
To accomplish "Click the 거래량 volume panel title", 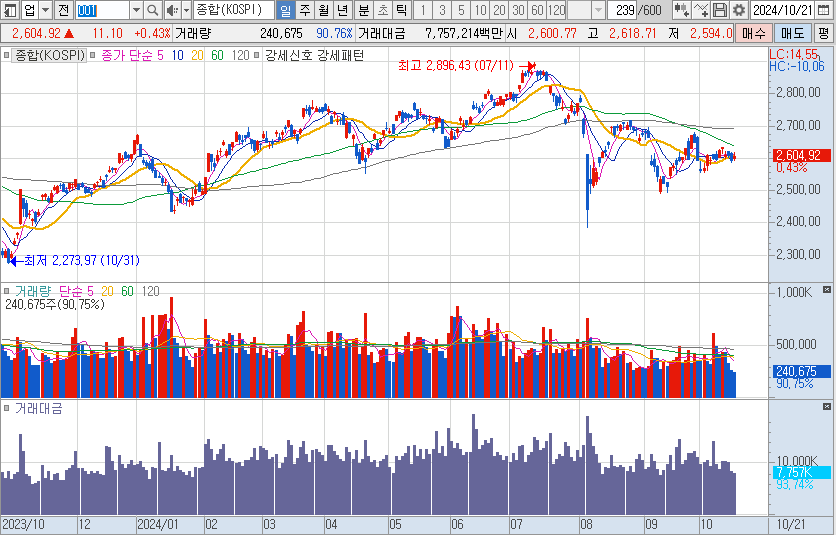I will pyautogui.click(x=33, y=291).
